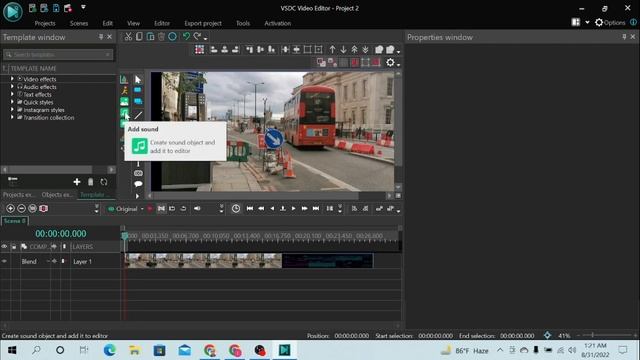Click the Add chart icon in object toolbar

pos(124,79)
